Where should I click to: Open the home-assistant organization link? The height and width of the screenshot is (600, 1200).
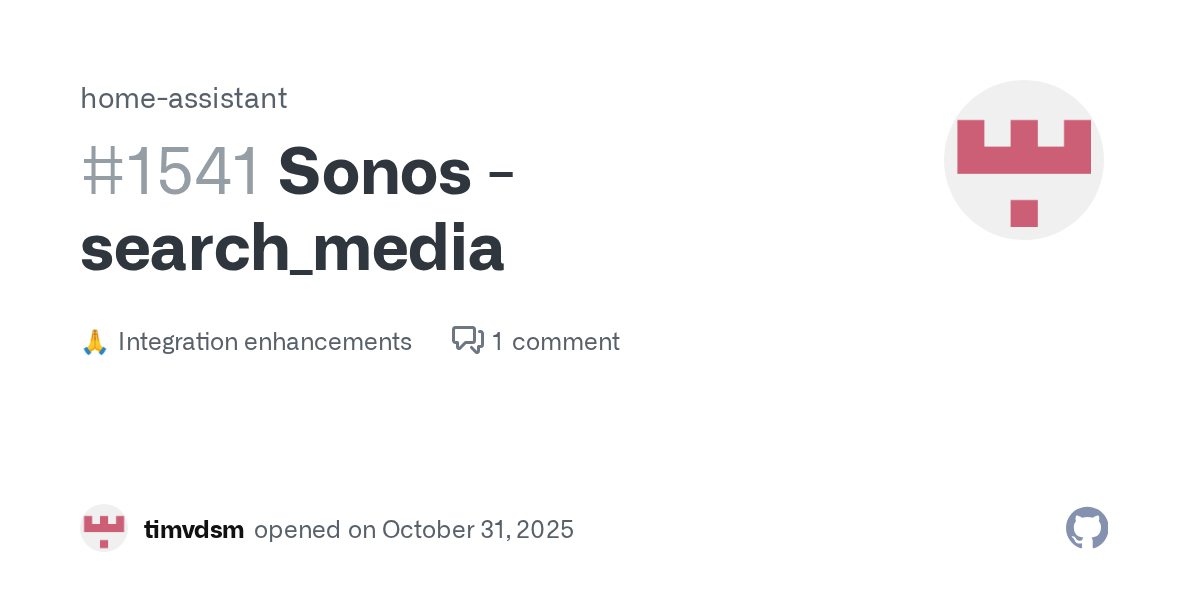point(183,98)
